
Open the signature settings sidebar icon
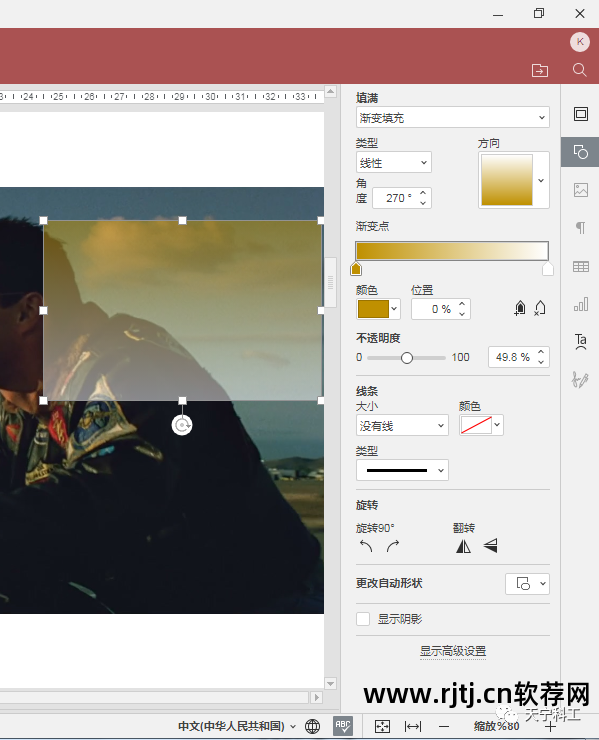581,379
